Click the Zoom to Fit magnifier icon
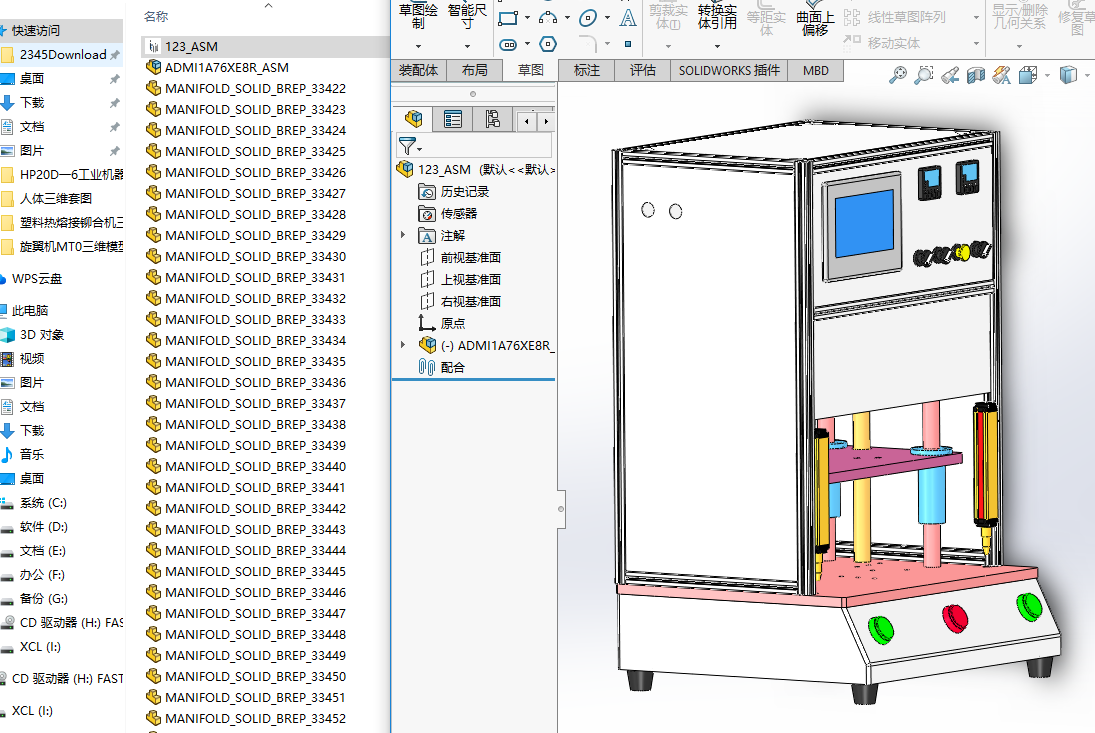Screen dimensions: 1095x733 [898, 75]
